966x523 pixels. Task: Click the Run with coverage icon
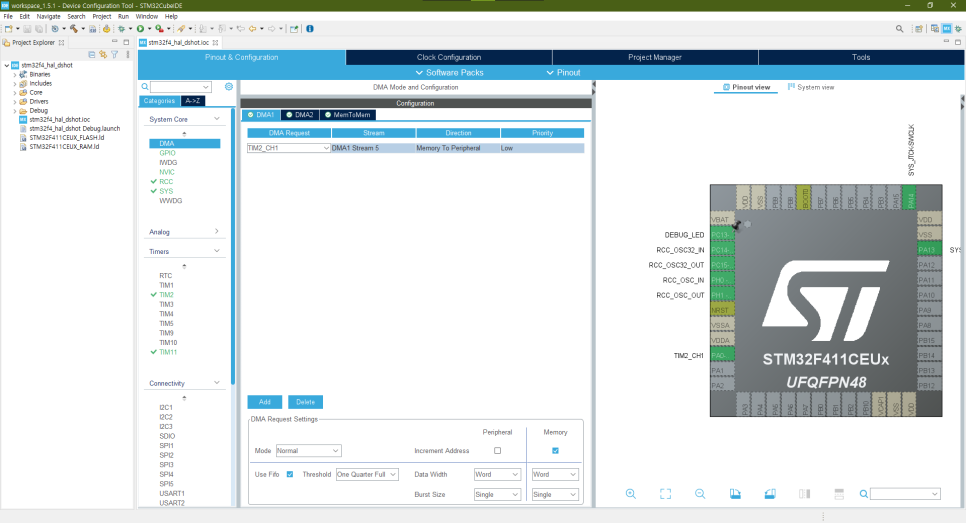click(159, 28)
